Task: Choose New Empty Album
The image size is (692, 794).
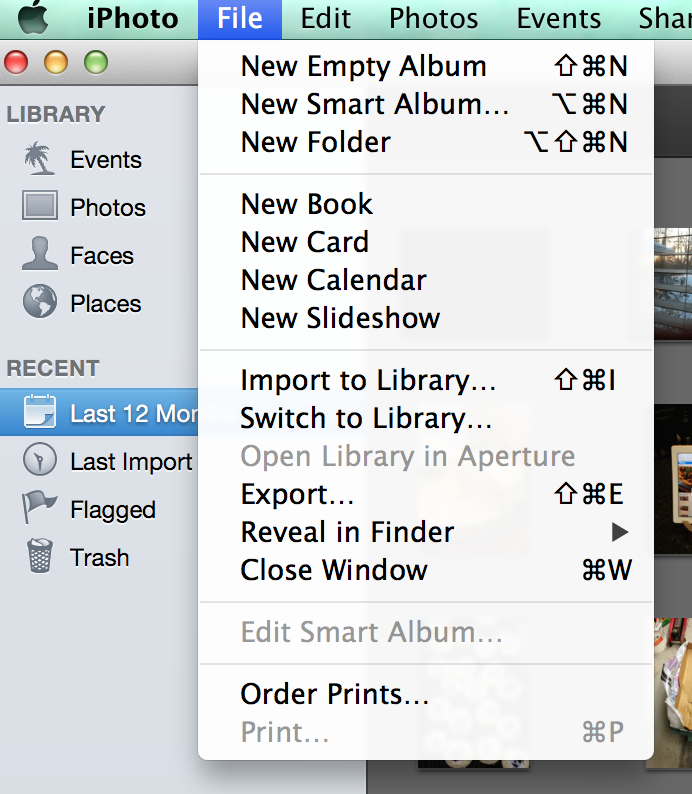Action: click(426, 66)
